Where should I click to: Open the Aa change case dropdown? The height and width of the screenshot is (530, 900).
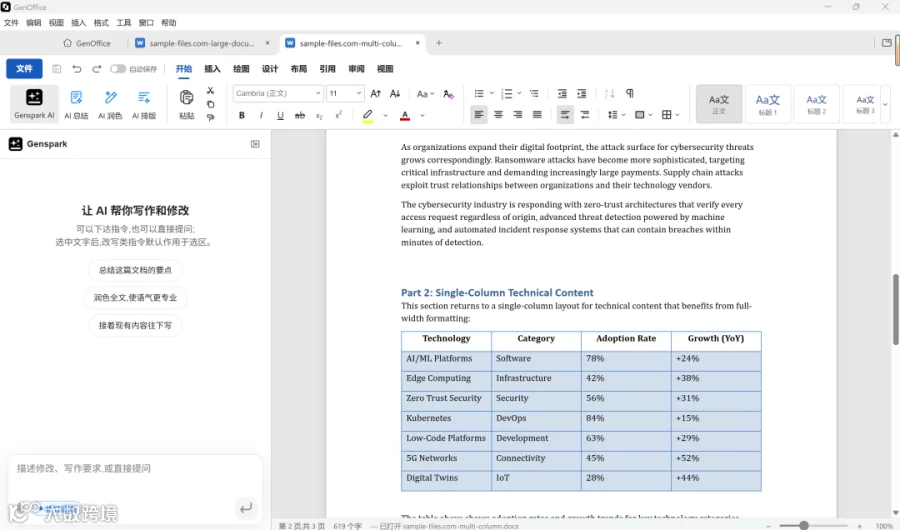(x=425, y=94)
